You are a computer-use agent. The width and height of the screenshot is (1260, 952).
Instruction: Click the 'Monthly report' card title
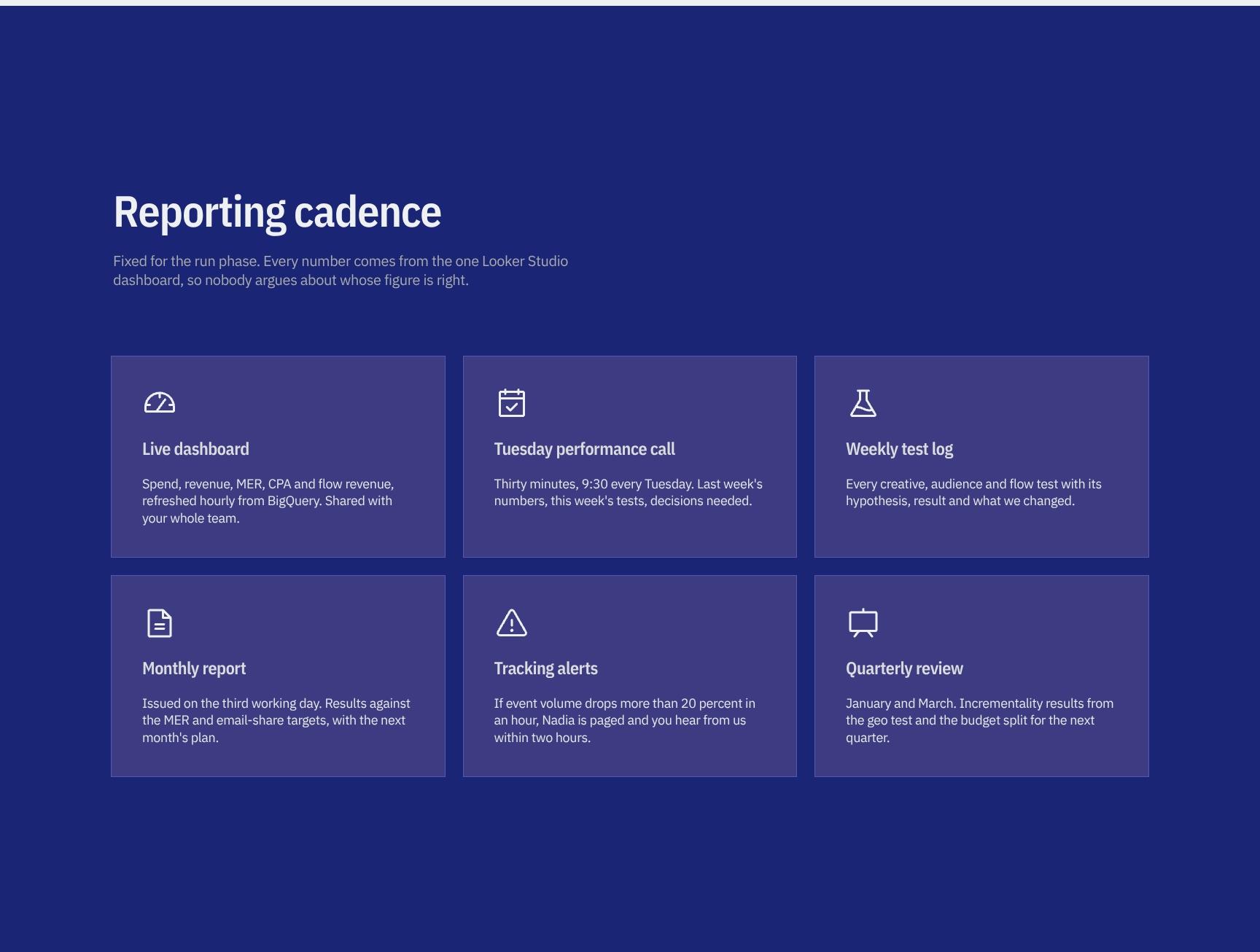(x=194, y=668)
